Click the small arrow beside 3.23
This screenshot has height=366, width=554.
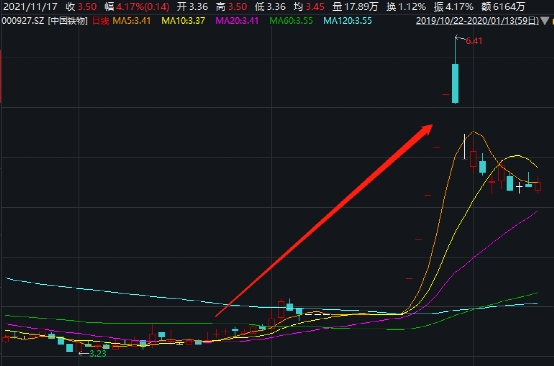(x=84, y=353)
